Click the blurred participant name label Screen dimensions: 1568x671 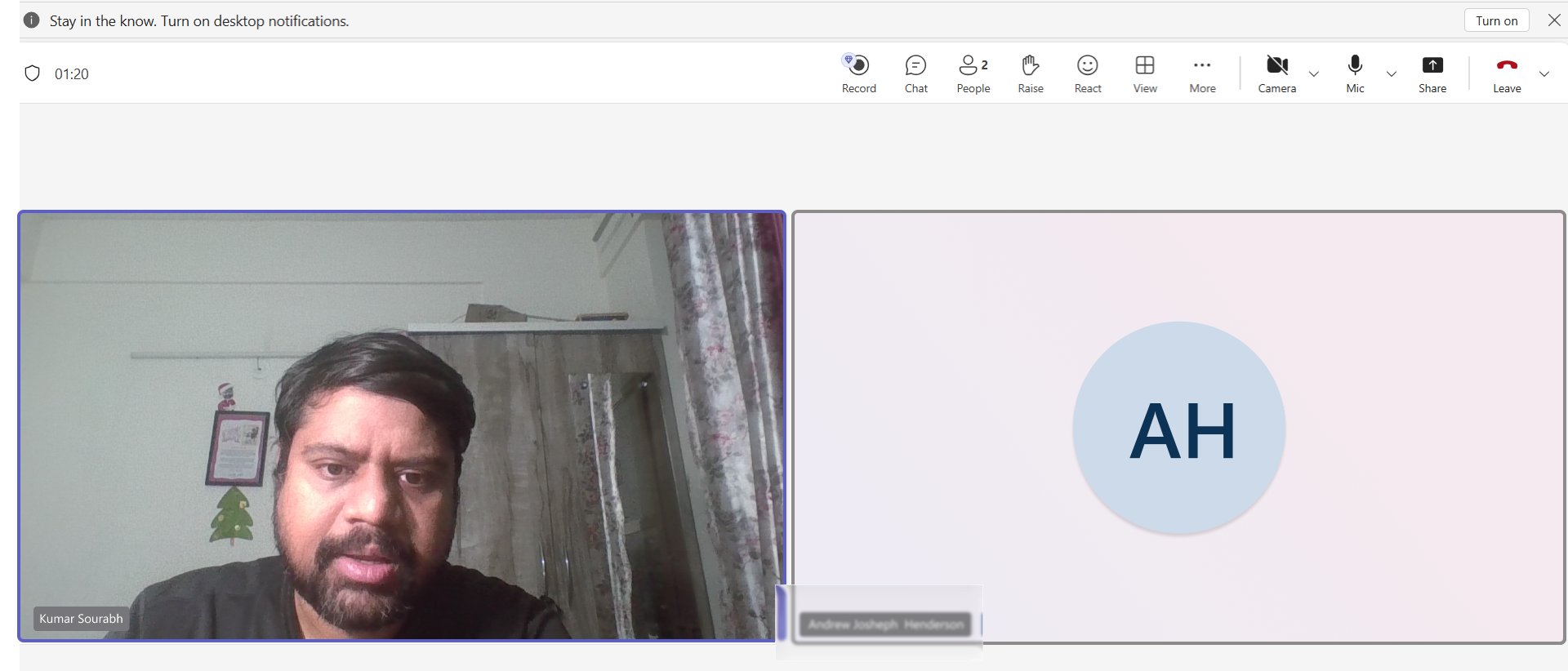pyautogui.click(x=886, y=624)
